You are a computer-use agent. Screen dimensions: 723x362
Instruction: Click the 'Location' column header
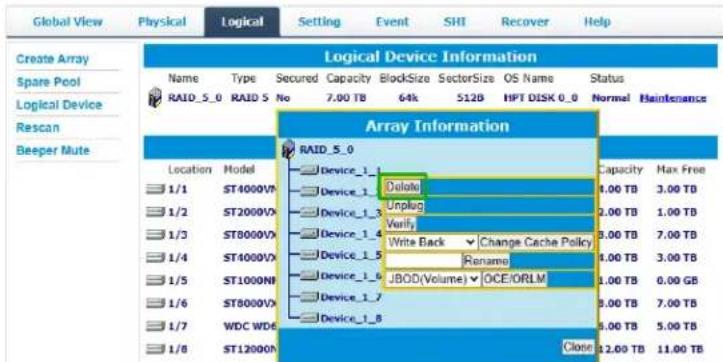190,170
